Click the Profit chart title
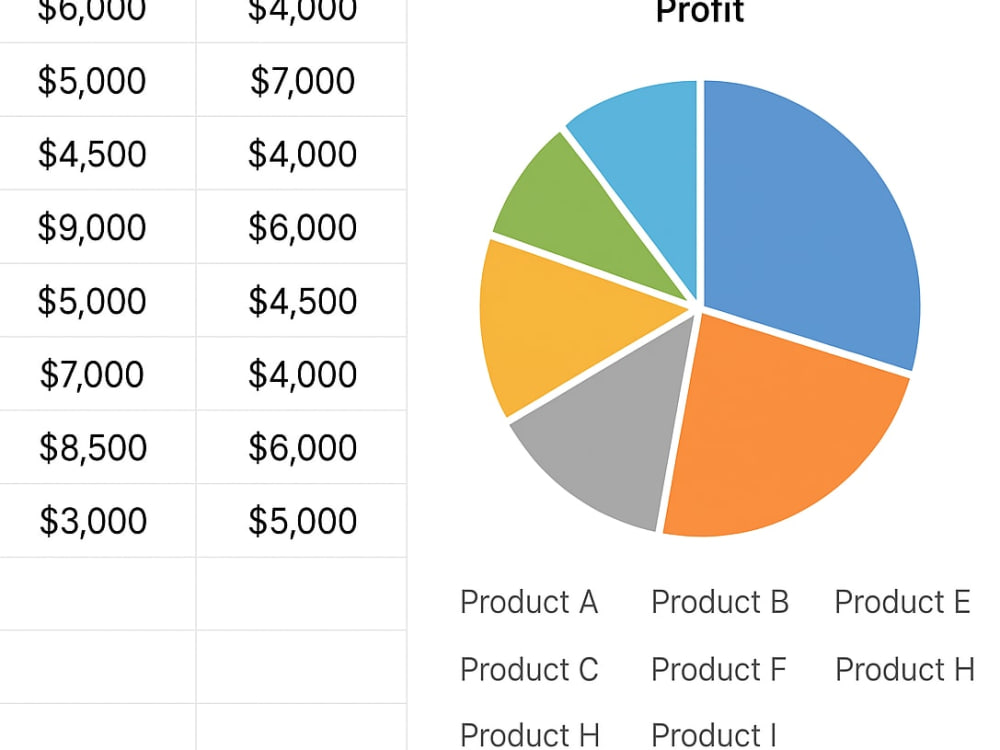The image size is (1000, 750). [x=700, y=11]
